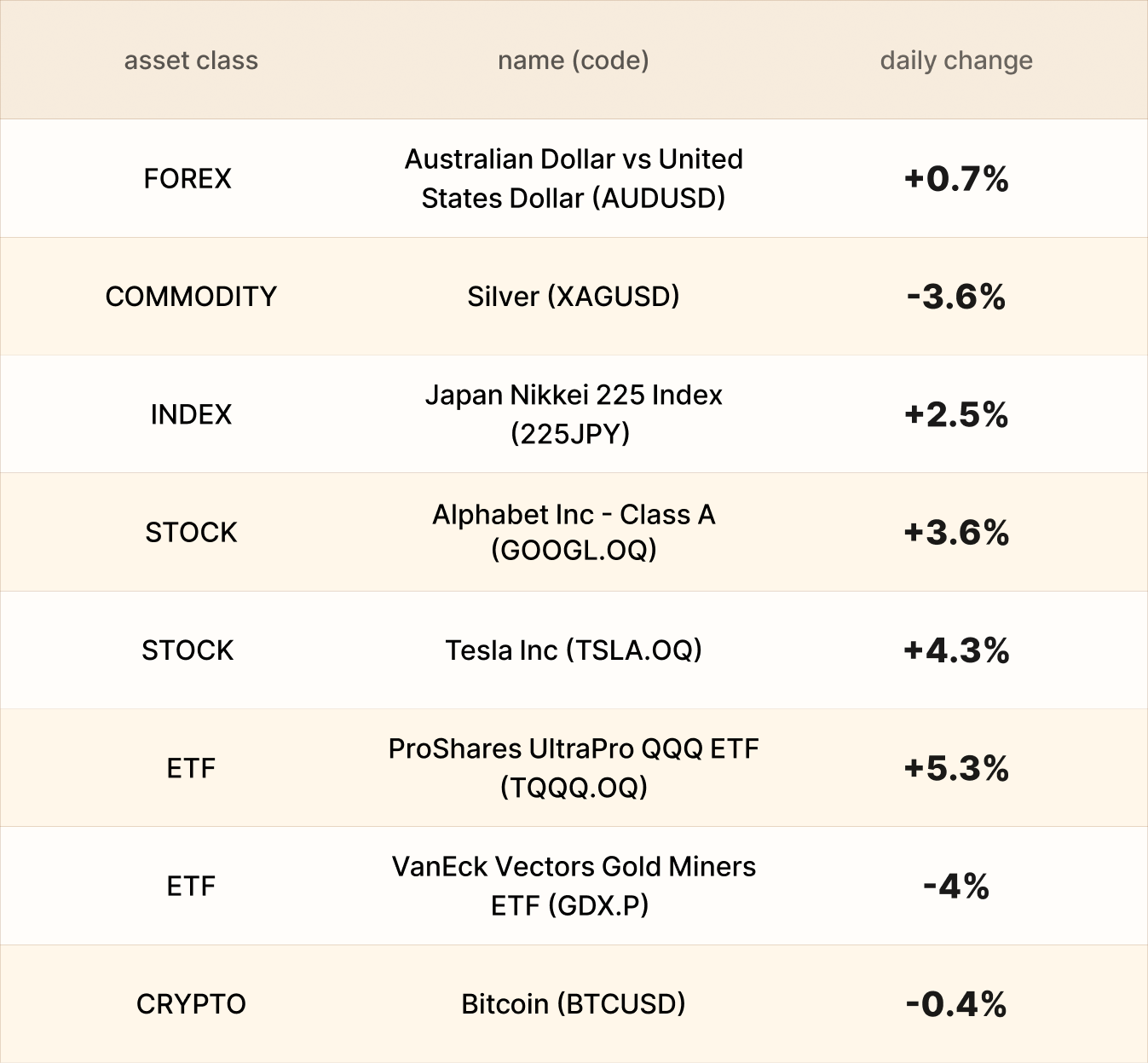The image size is (1148, 1063).
Task: Select the COMMODITY asset class cell
Action: pos(191,296)
